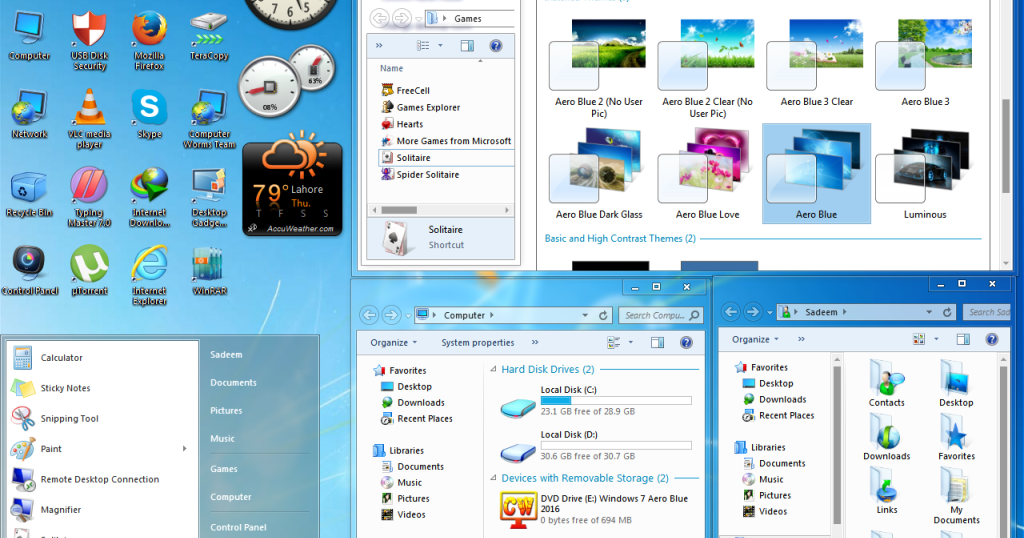The height and width of the screenshot is (538, 1024).
Task: Launch USB Disk Security shortcut
Action: point(89,40)
